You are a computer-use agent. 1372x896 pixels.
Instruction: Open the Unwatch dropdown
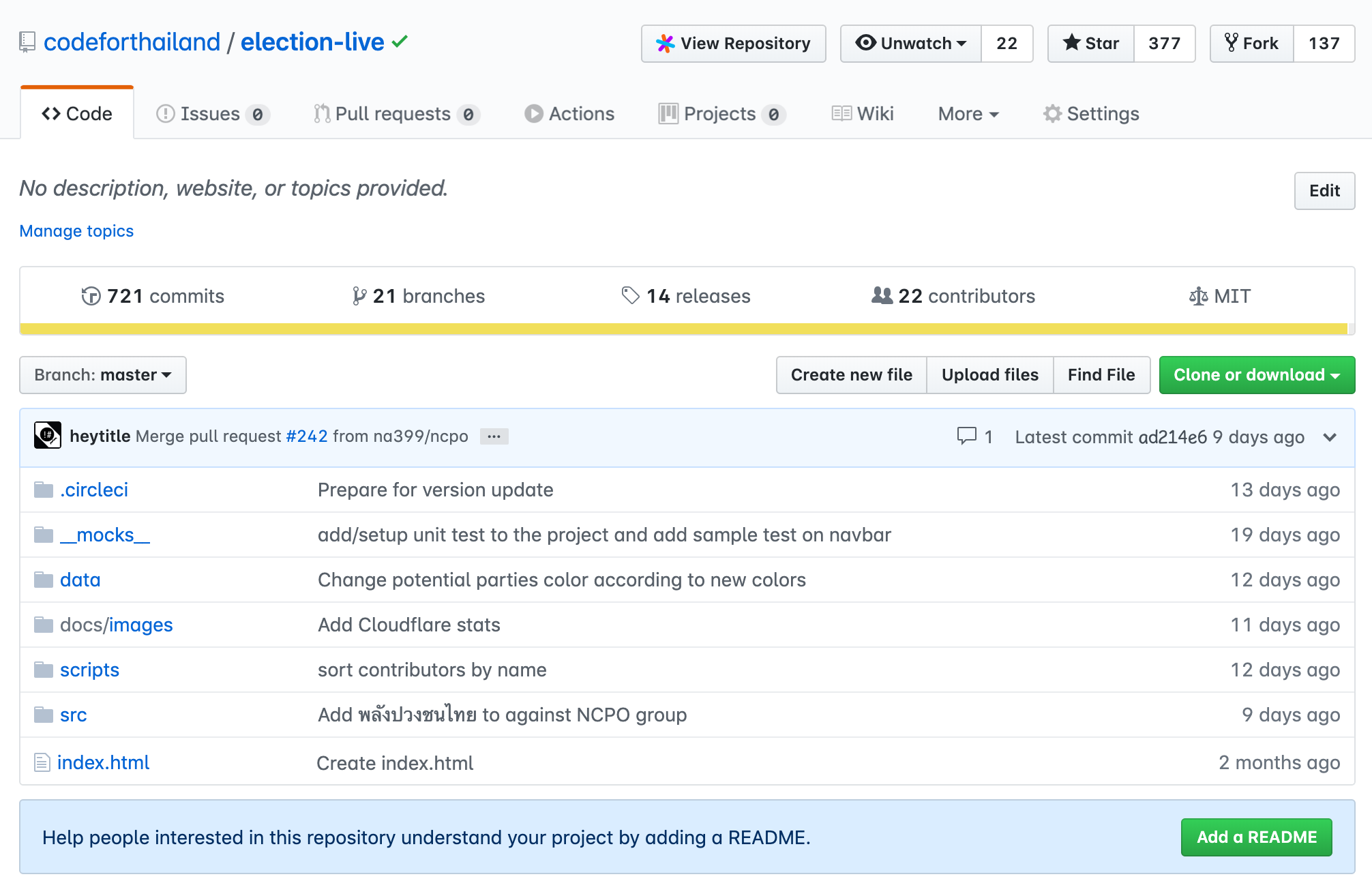(x=911, y=44)
